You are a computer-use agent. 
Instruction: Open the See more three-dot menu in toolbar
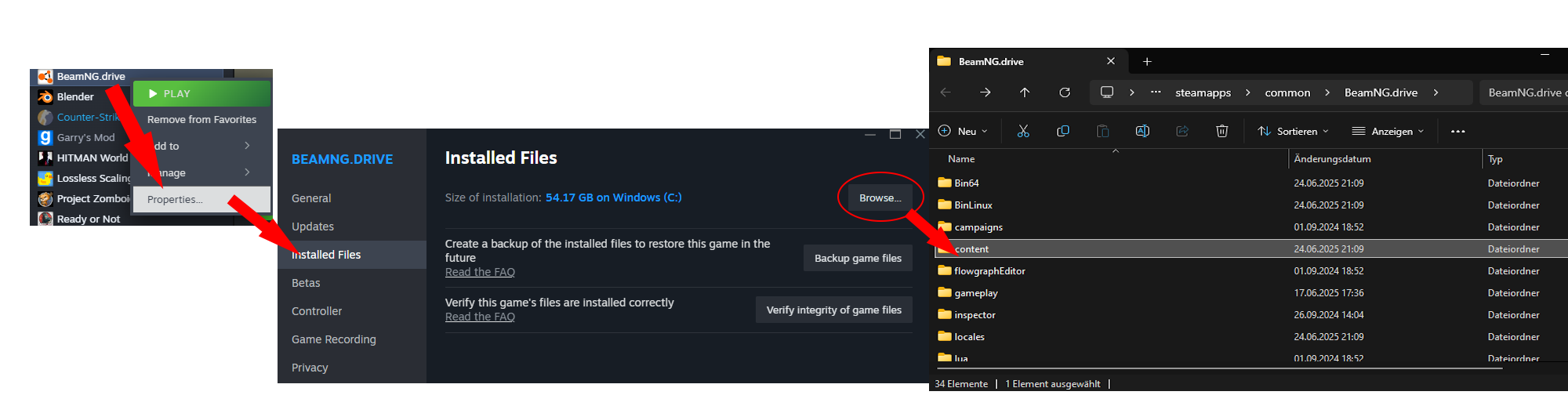(1458, 131)
